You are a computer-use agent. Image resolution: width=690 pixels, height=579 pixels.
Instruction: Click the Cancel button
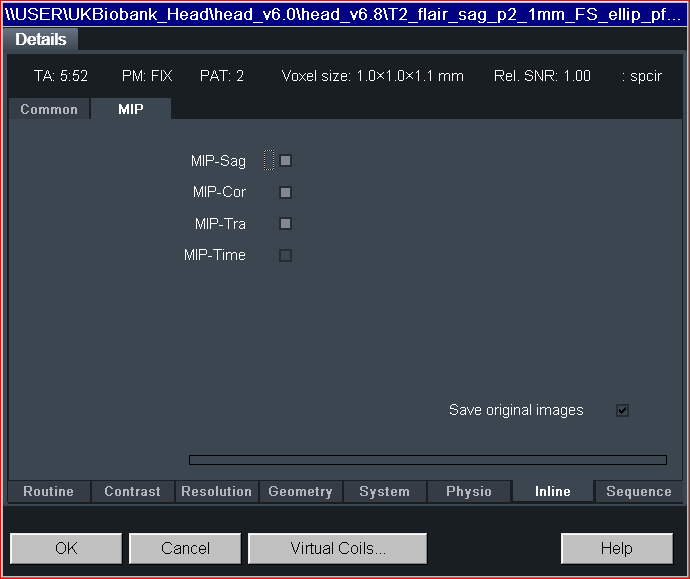click(x=185, y=548)
